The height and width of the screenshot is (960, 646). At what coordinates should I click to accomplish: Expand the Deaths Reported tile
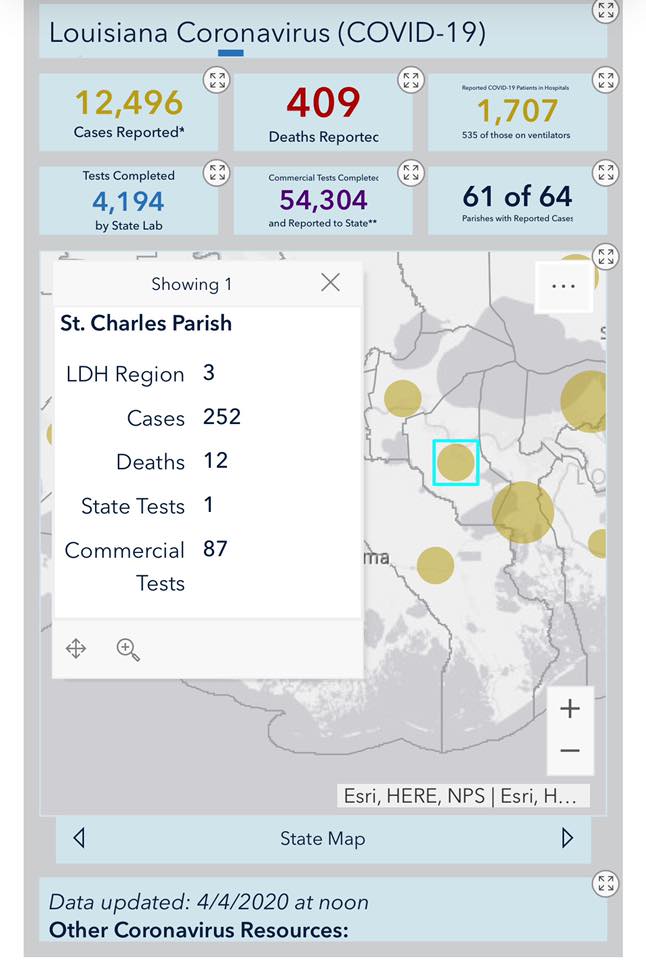point(411,80)
